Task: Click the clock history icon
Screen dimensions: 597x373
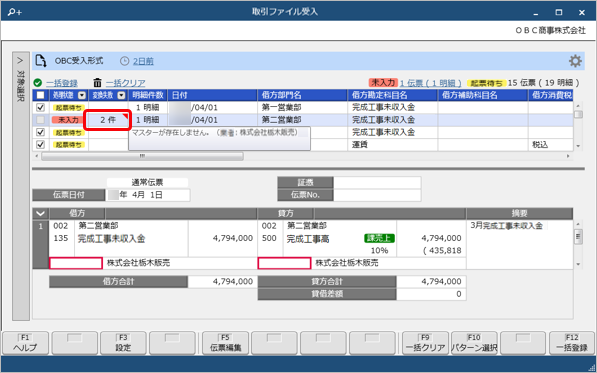Action: coord(125,61)
